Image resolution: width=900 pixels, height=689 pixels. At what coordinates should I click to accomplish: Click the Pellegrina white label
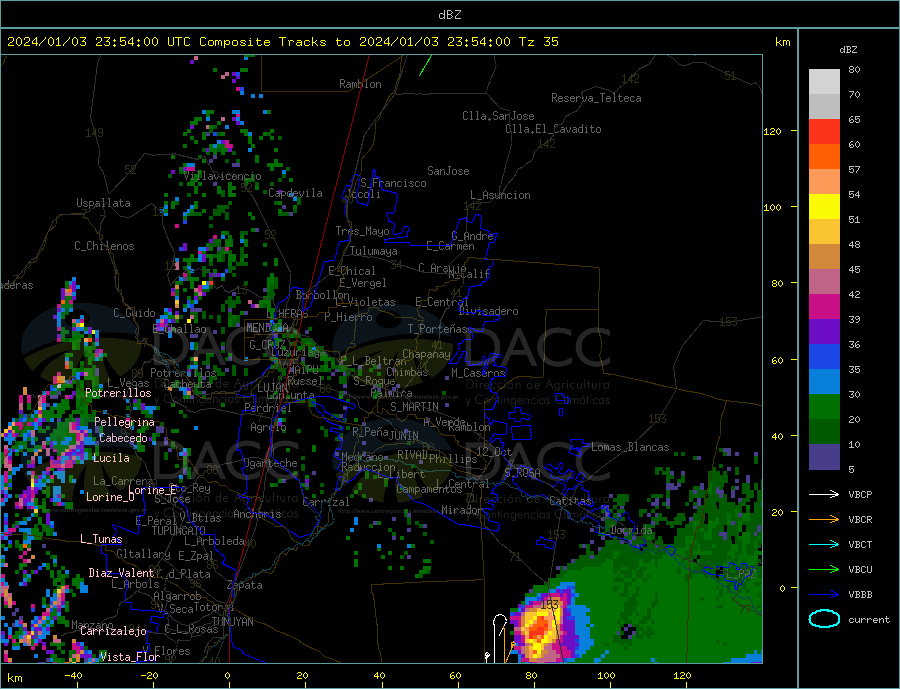[x=125, y=422]
